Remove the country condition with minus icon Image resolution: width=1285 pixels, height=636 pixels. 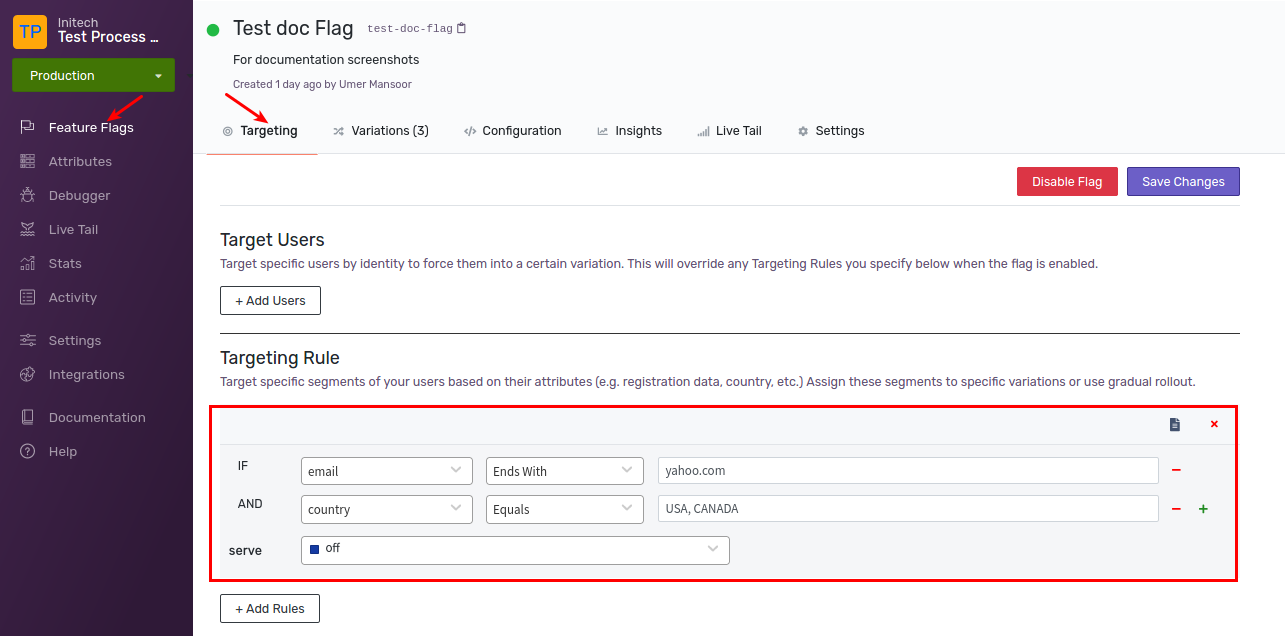click(1176, 509)
